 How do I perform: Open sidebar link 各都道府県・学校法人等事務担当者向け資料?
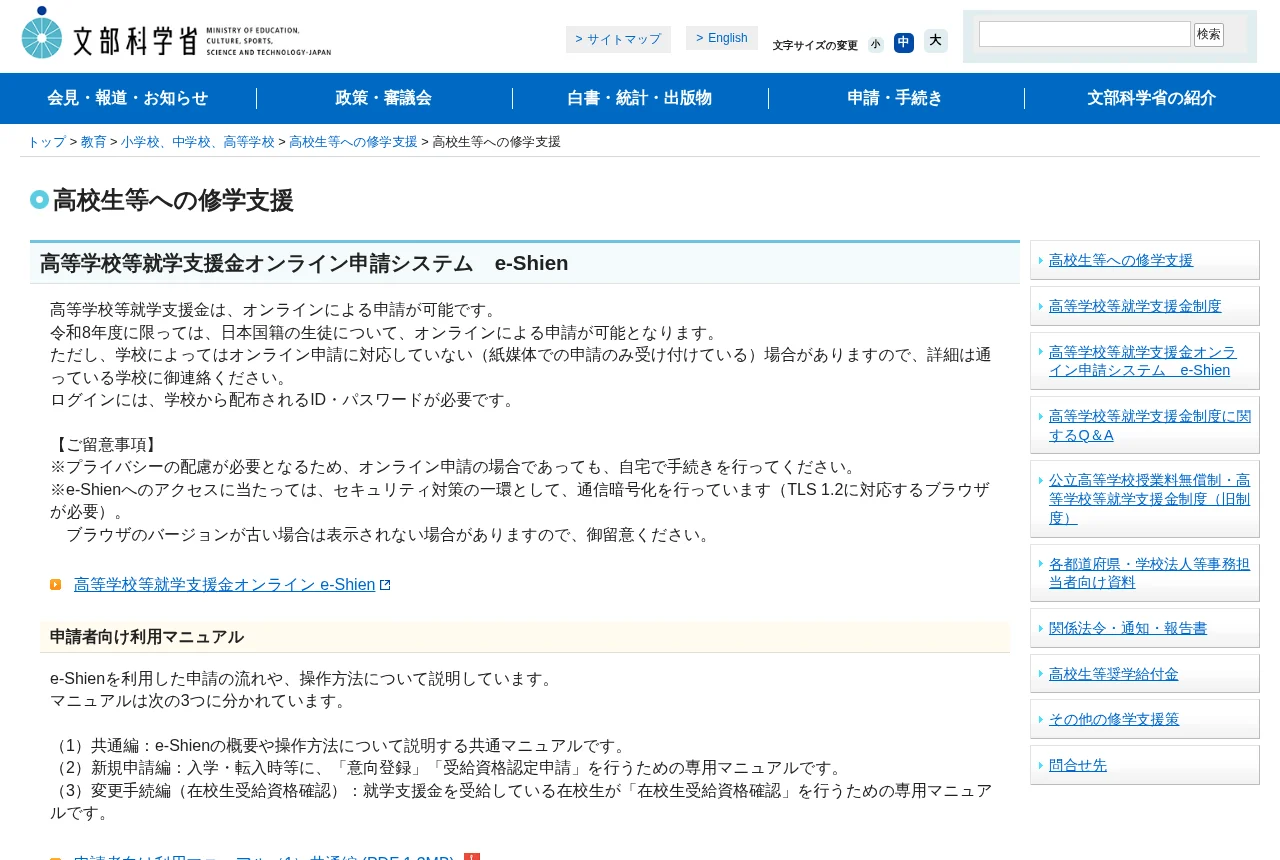click(1150, 573)
